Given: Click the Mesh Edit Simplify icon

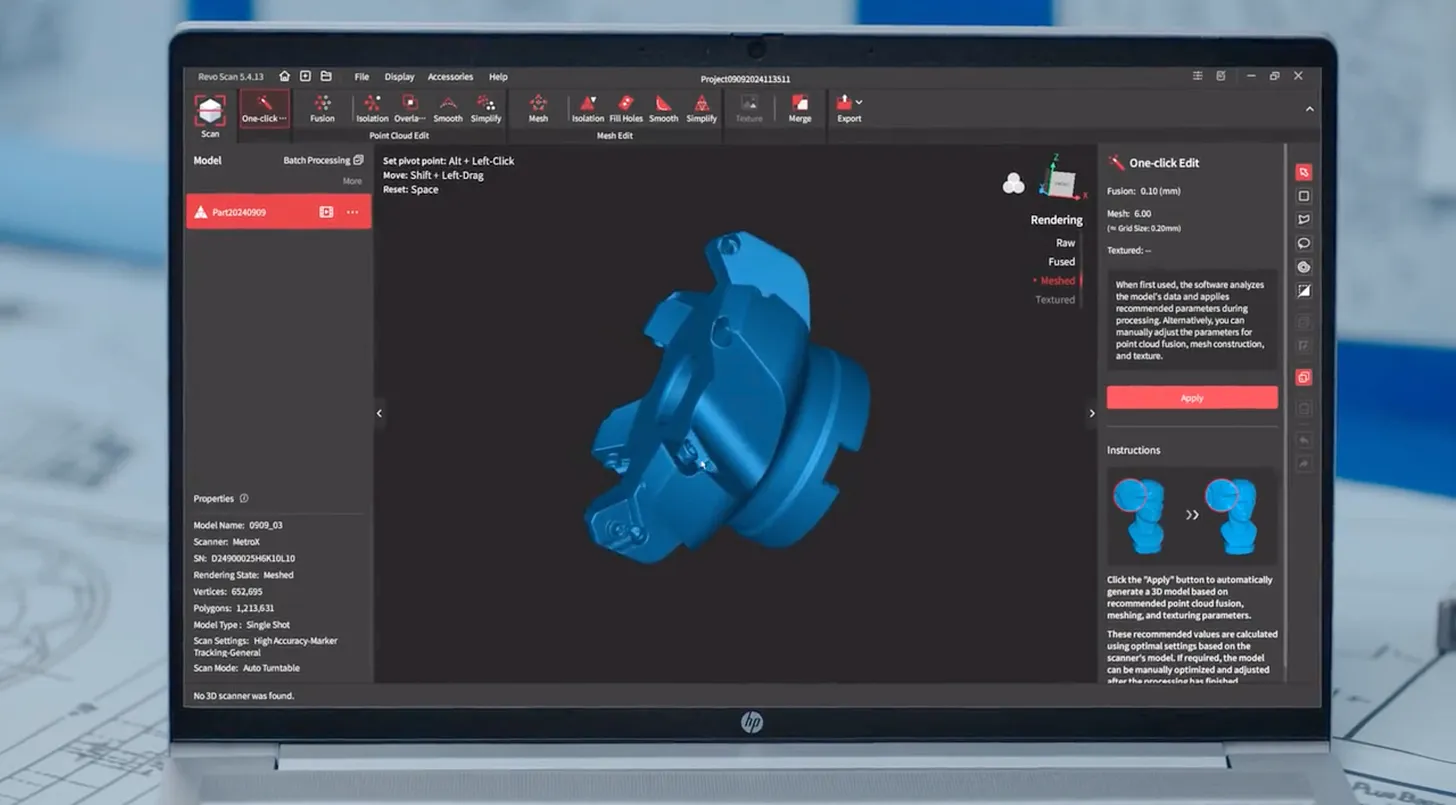Looking at the screenshot, I should [x=701, y=108].
